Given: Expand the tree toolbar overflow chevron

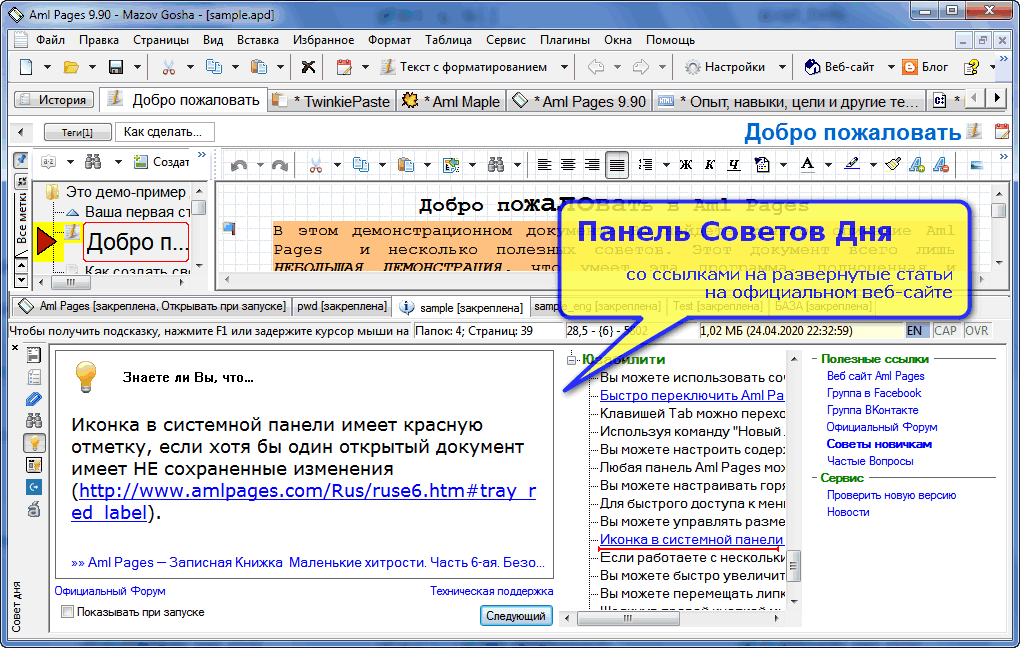Looking at the screenshot, I should (x=202, y=155).
